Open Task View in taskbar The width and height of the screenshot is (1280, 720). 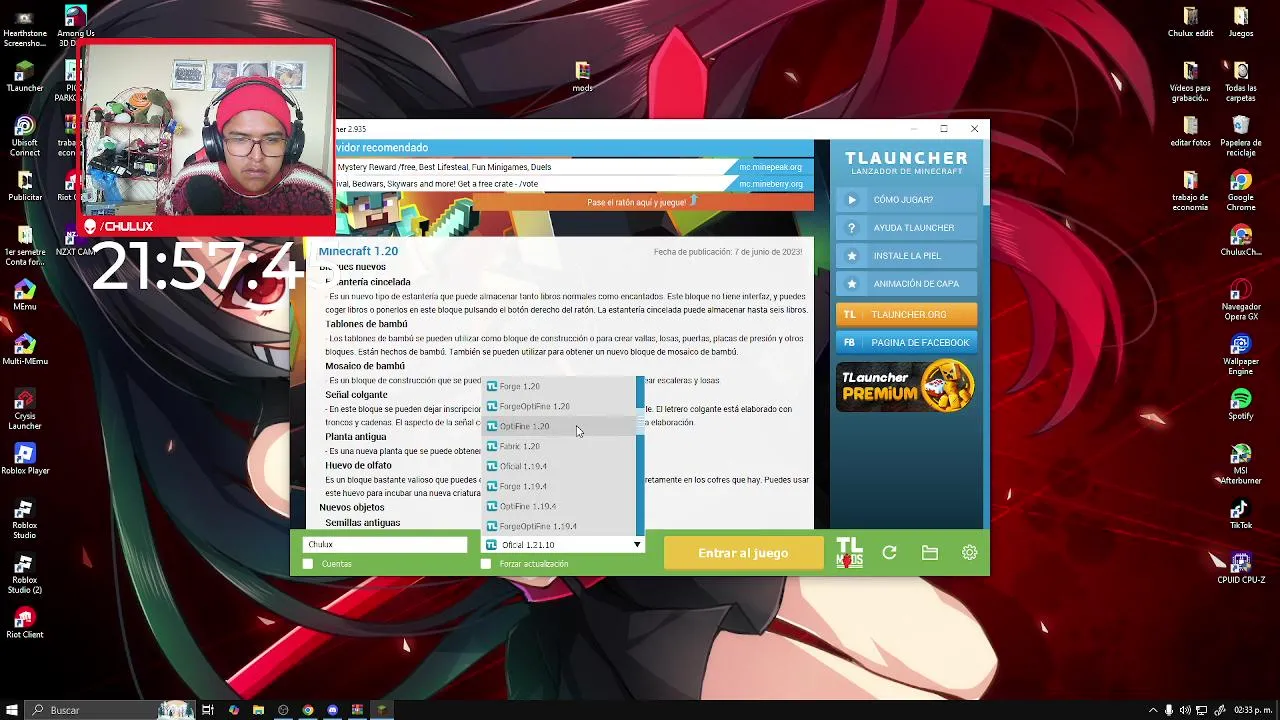208,710
